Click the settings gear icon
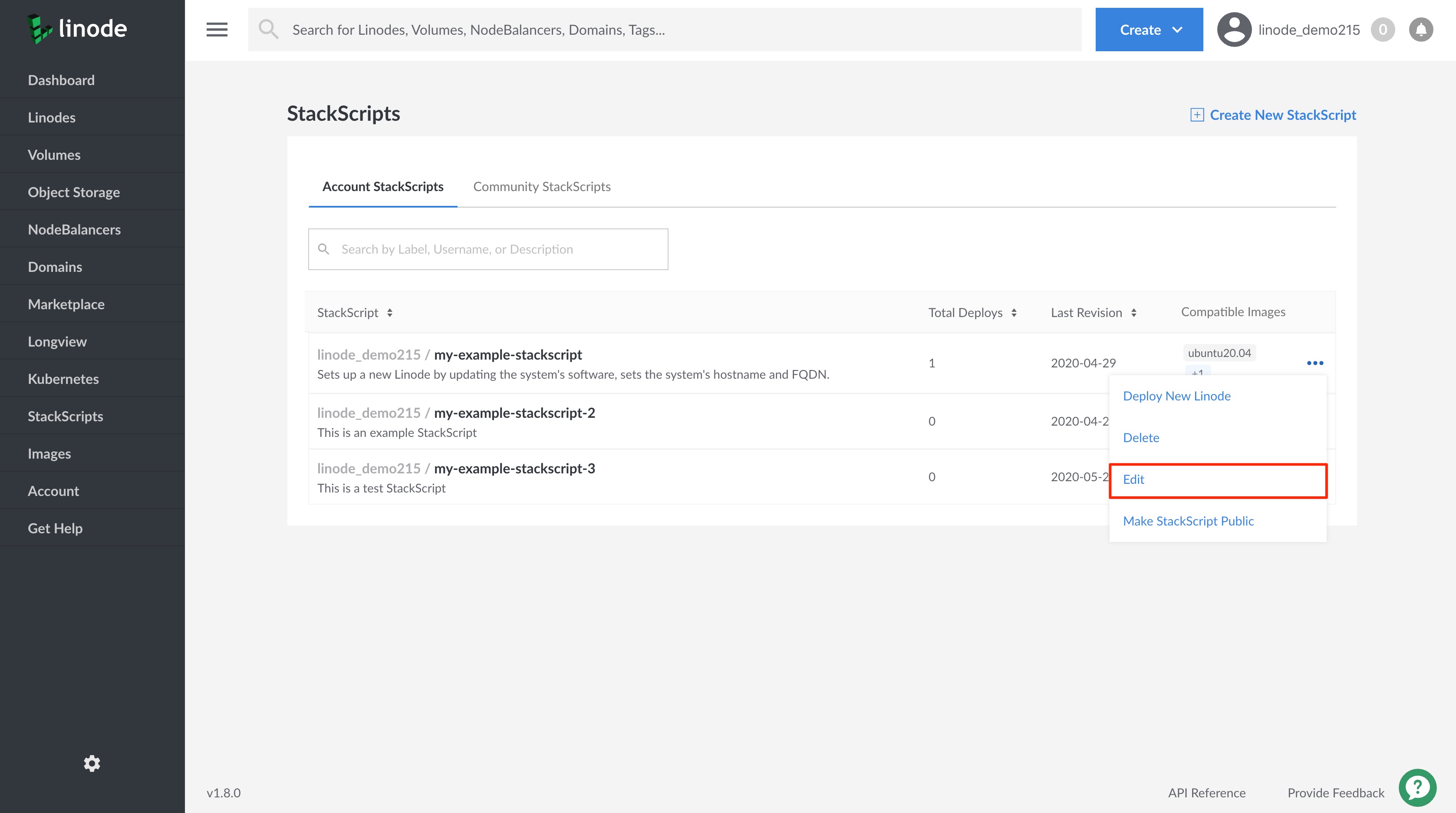 click(91, 763)
